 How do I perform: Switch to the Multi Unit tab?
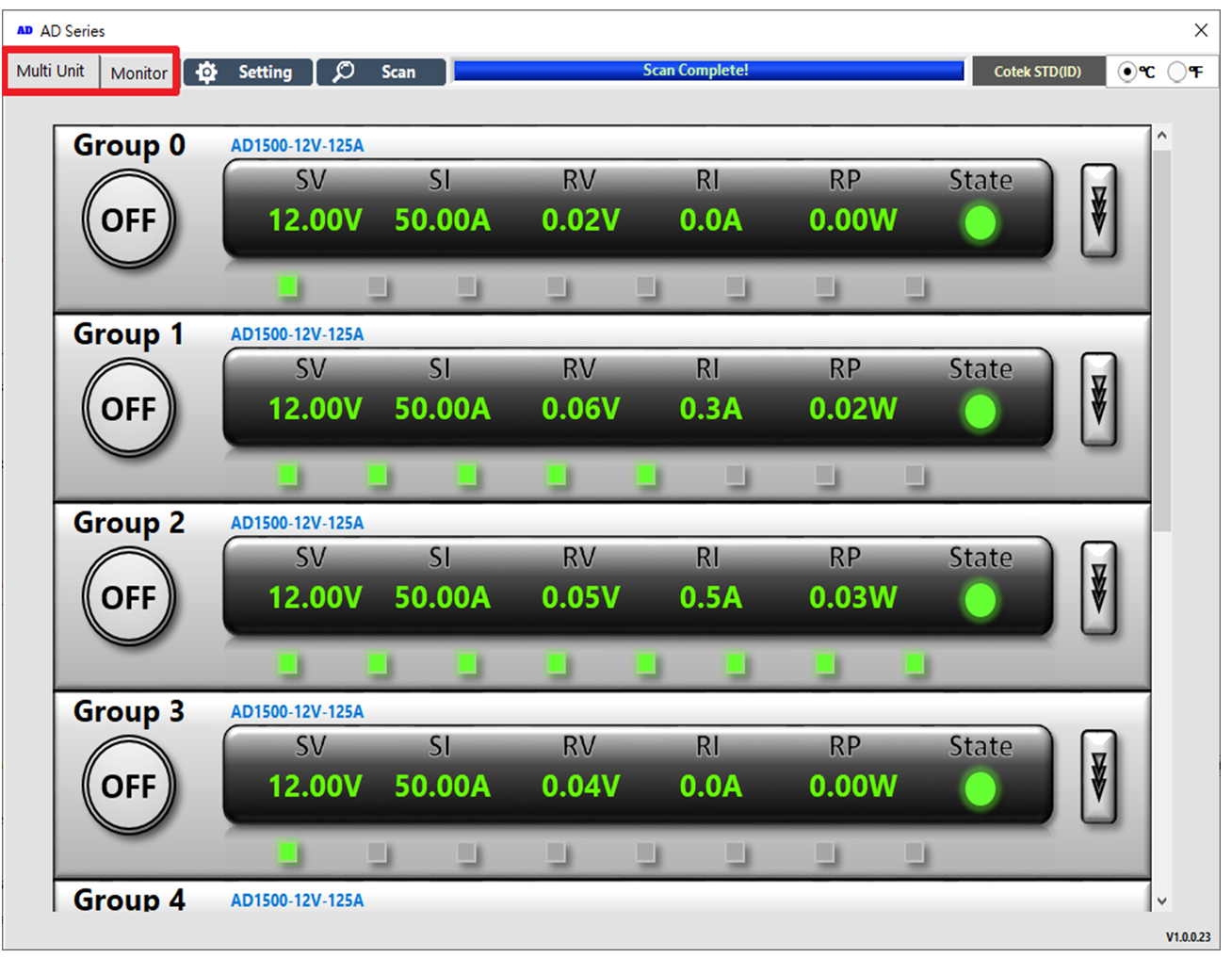(51, 72)
